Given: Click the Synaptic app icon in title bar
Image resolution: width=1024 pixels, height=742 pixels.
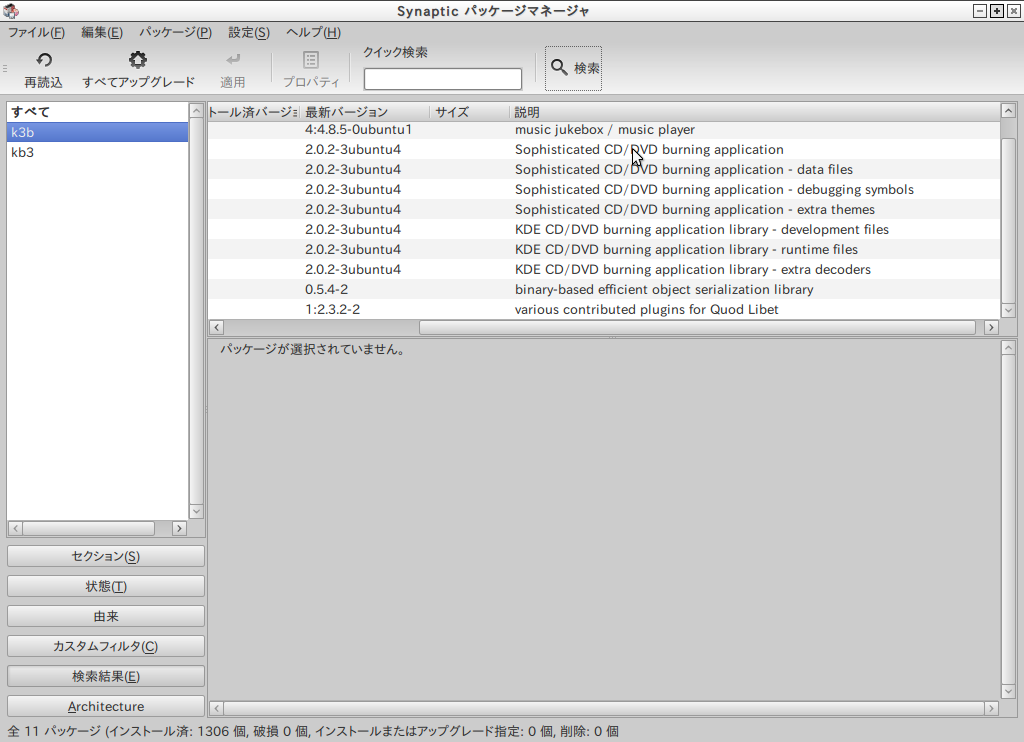Looking at the screenshot, I should coord(11,11).
